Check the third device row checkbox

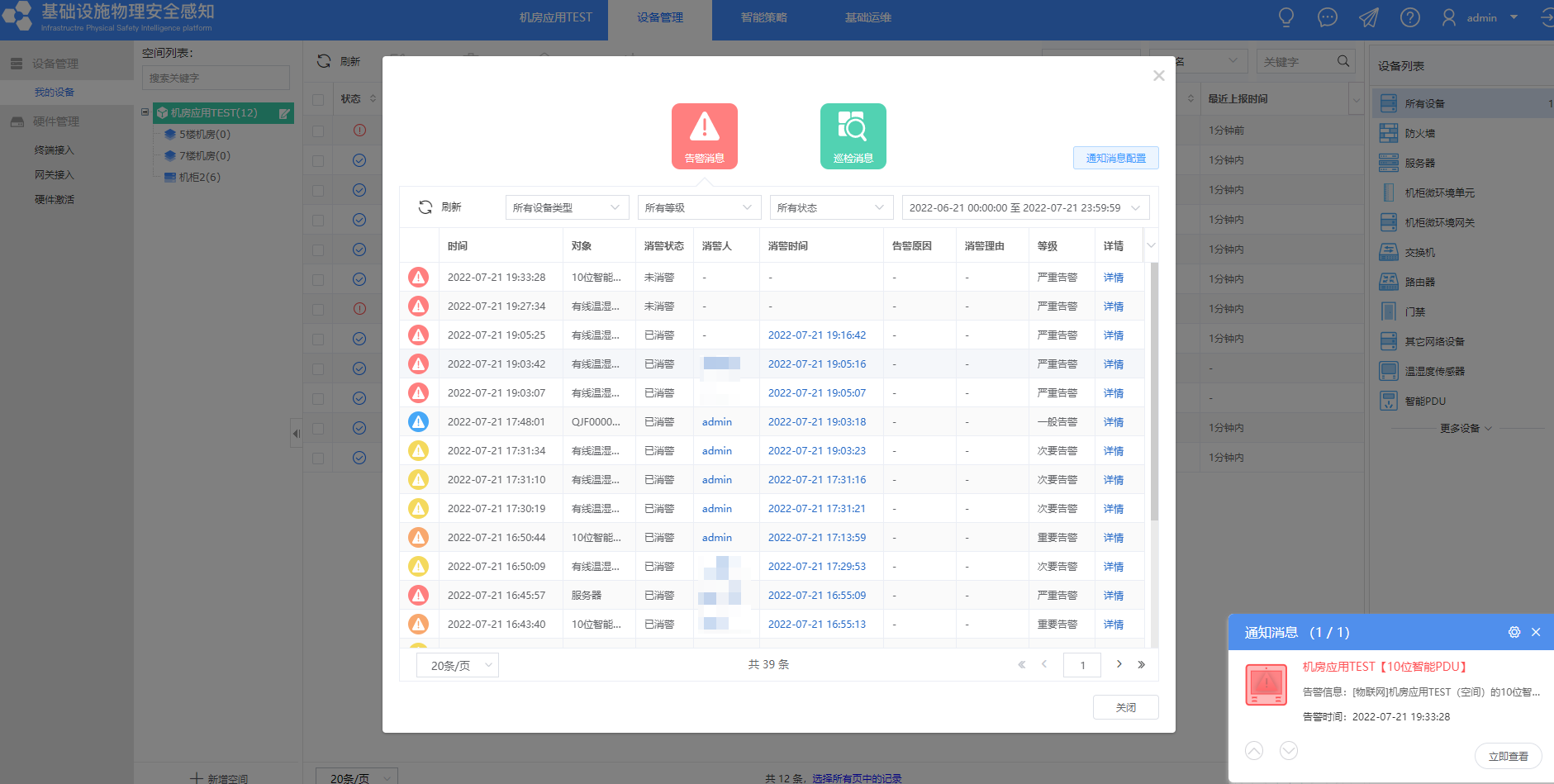point(318,190)
